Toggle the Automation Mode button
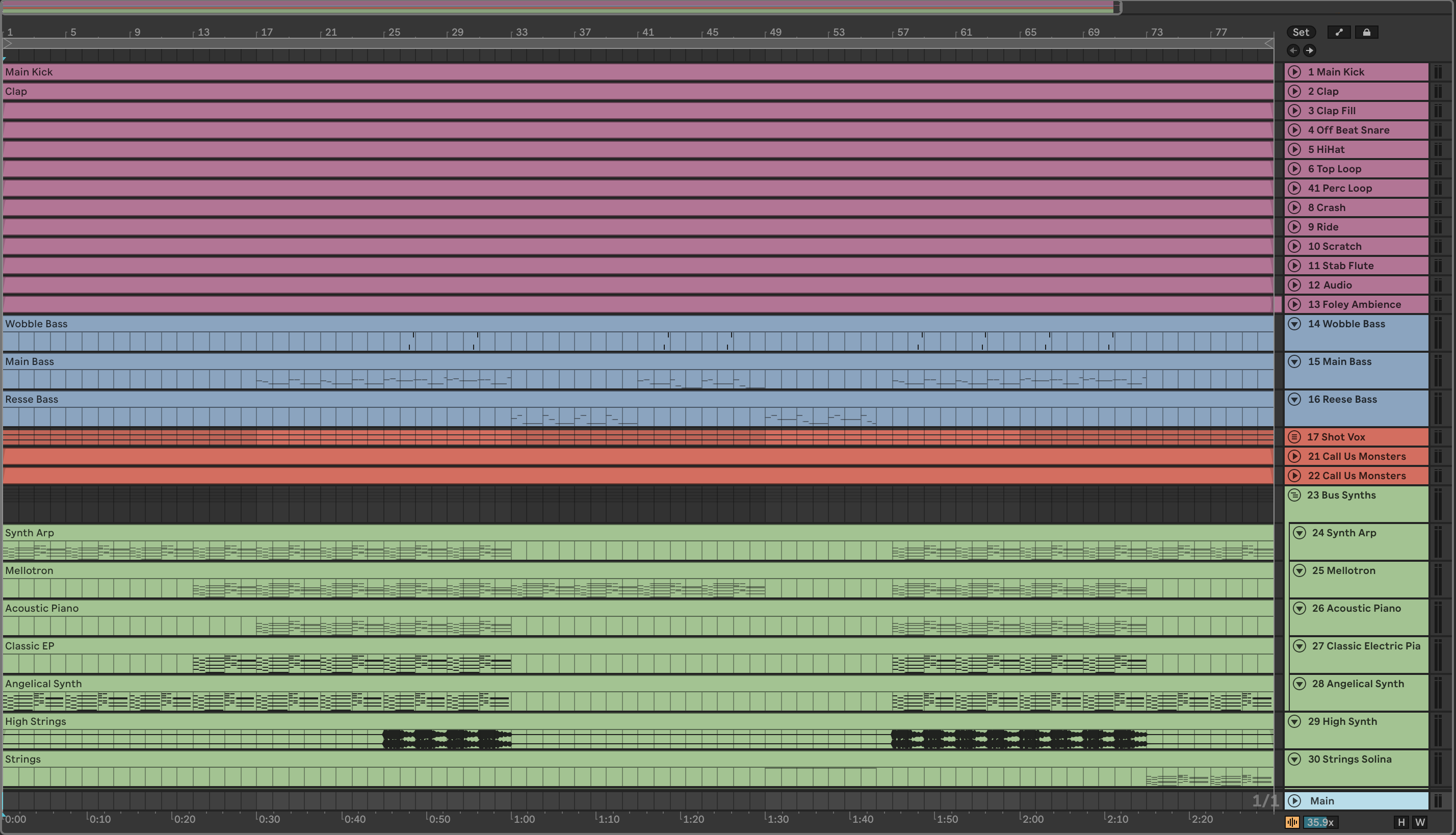This screenshot has width=1456, height=835. [1338, 32]
